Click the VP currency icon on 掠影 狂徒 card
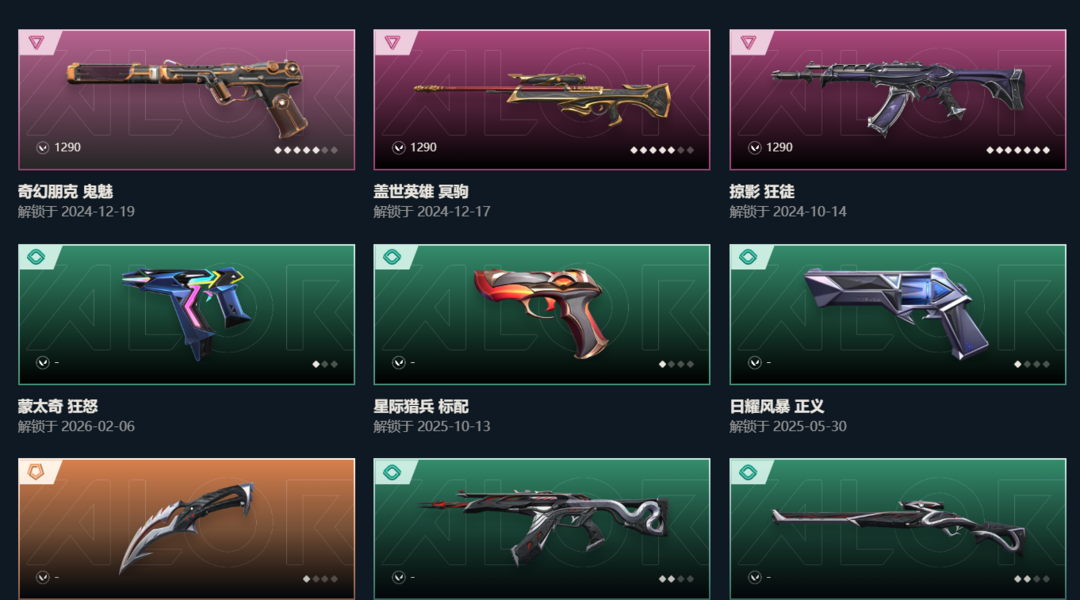1080x600 pixels. pos(755,147)
